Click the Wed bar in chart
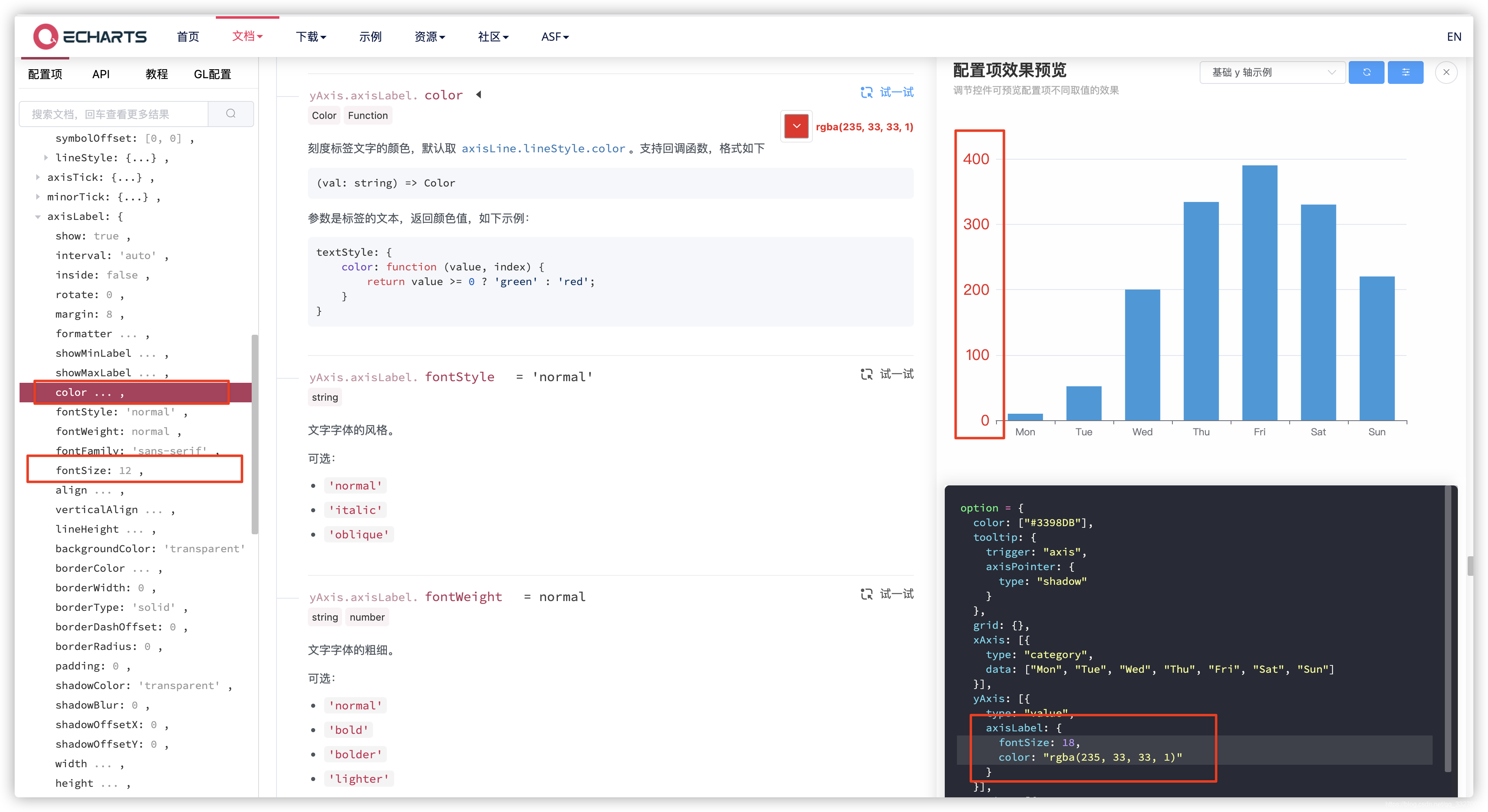The width and height of the screenshot is (1488, 812). coord(1142,355)
